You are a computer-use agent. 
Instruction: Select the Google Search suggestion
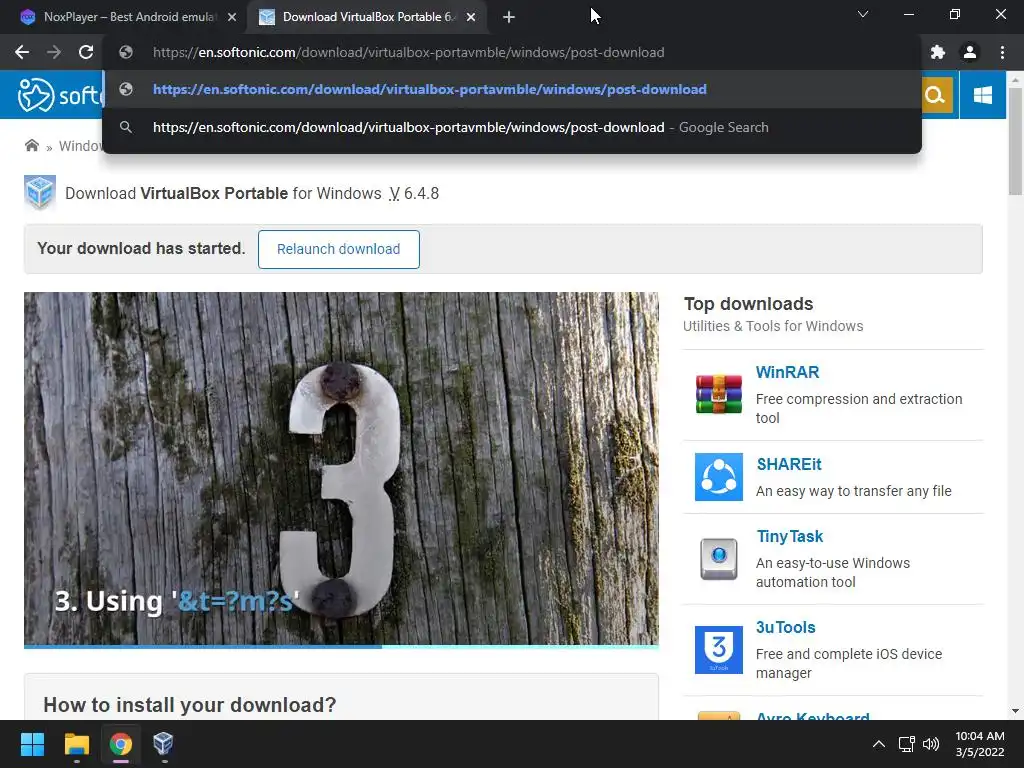click(512, 127)
